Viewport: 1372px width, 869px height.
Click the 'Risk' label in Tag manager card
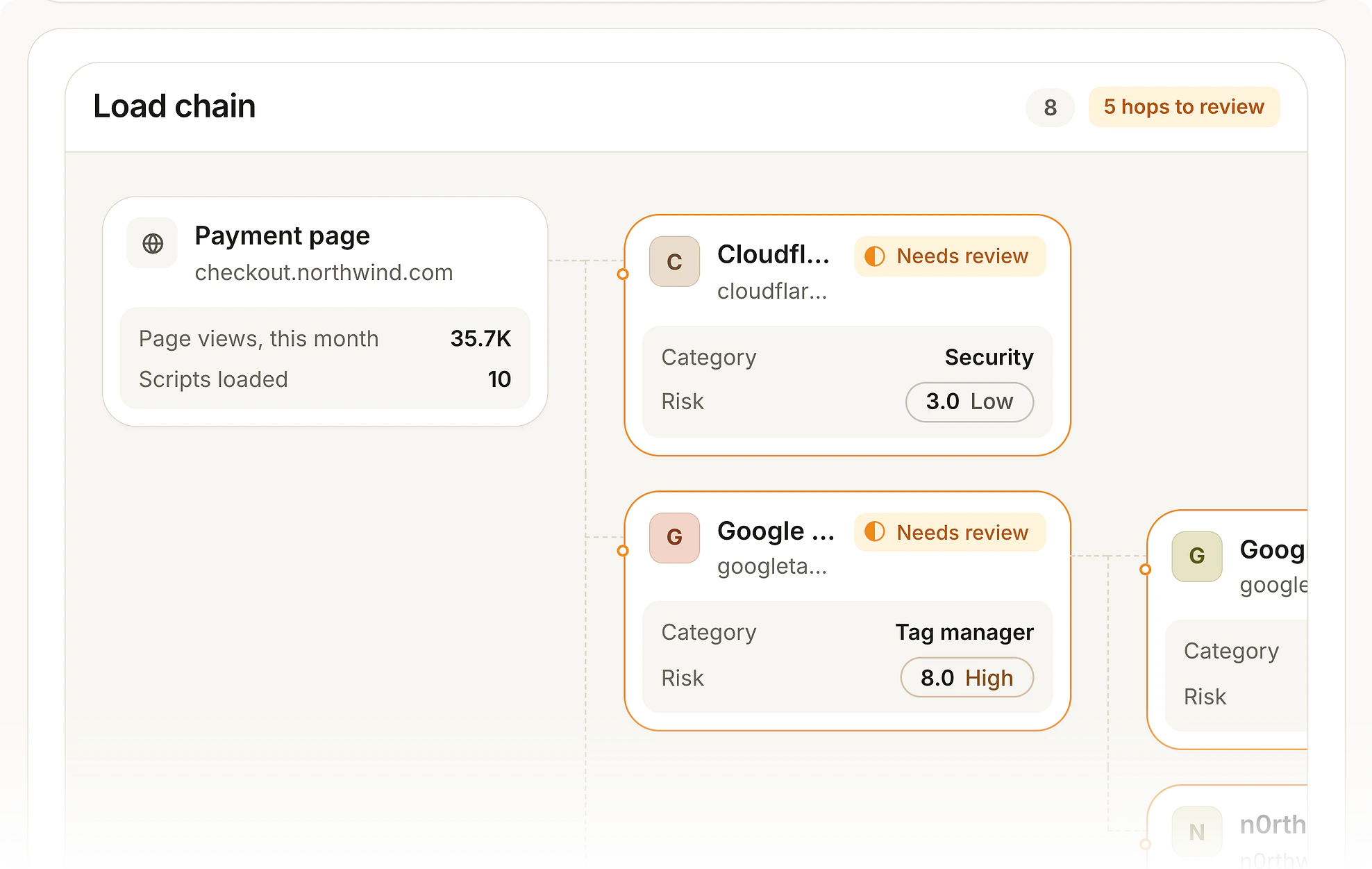pos(683,678)
